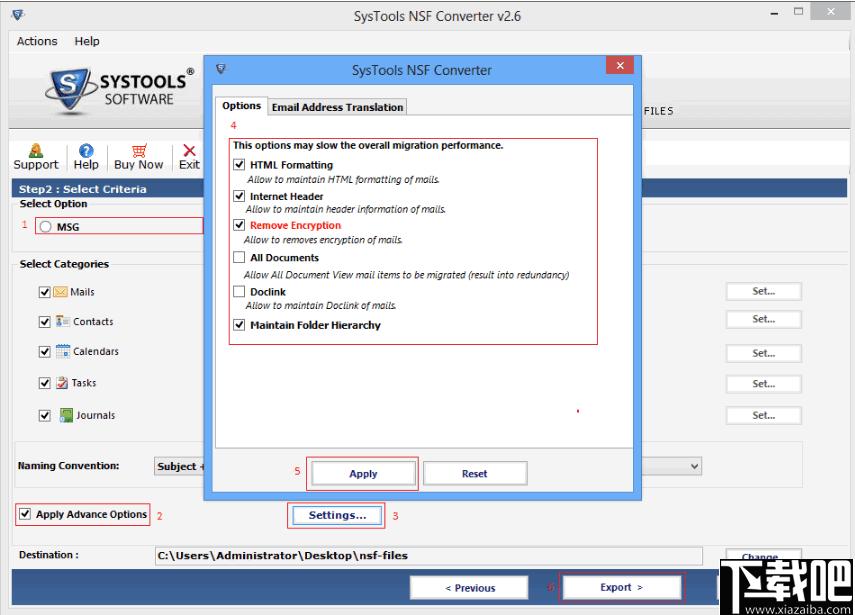
Task: Click the SysTools Software logo
Action: 120,91
